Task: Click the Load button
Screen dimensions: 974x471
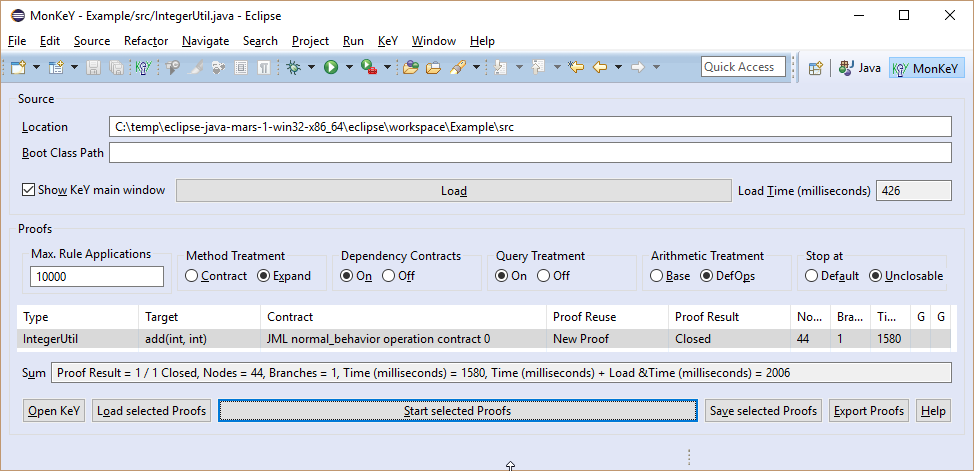Action: coord(453,191)
